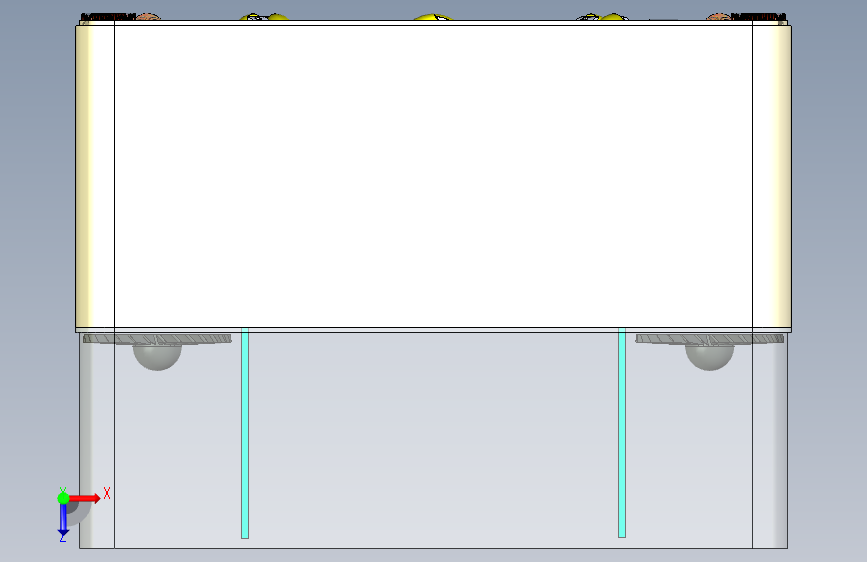Click the red X axis label
867x562 pixels.
[107, 493]
